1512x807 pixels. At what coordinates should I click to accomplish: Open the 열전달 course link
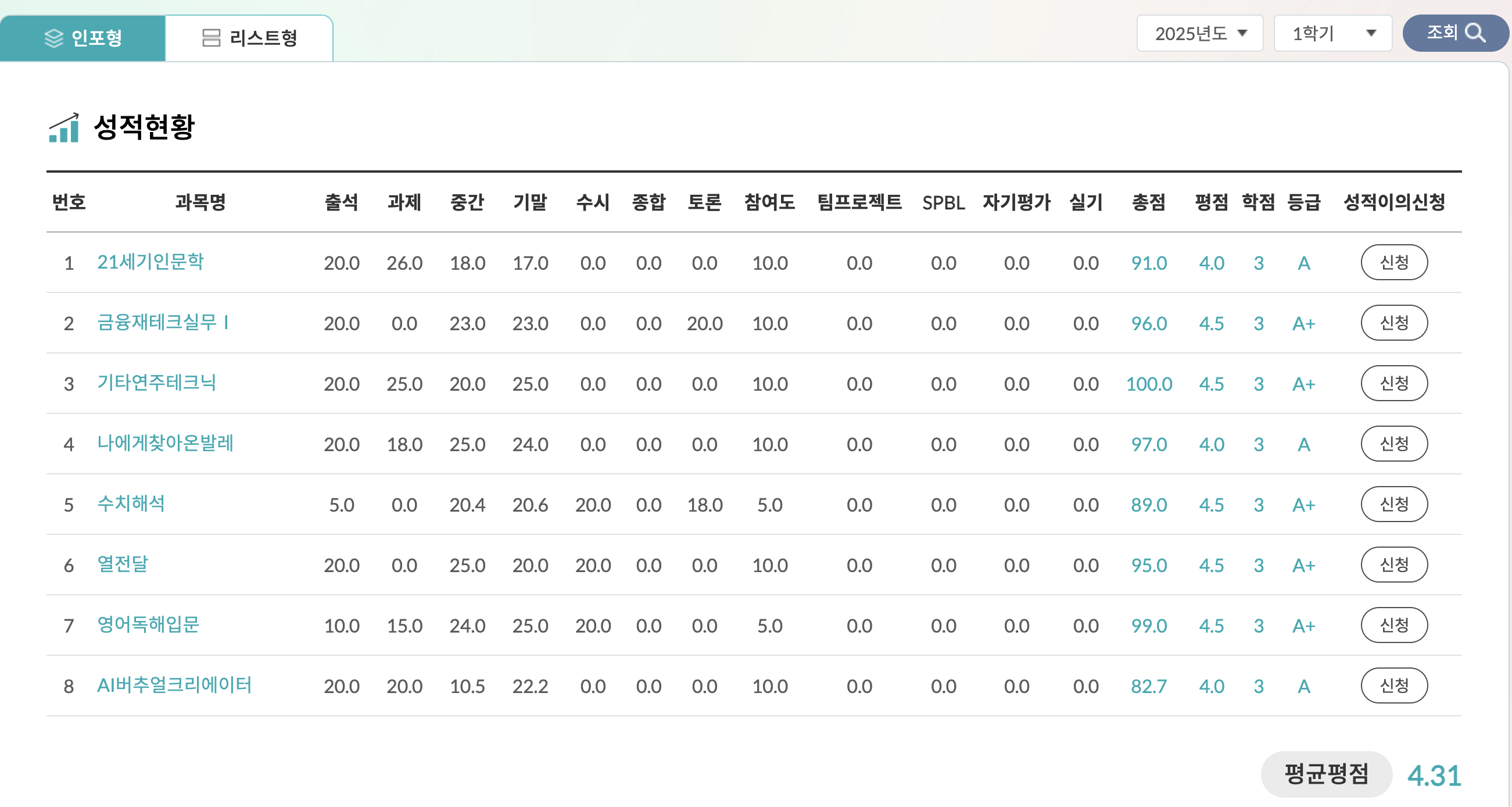pos(122,565)
